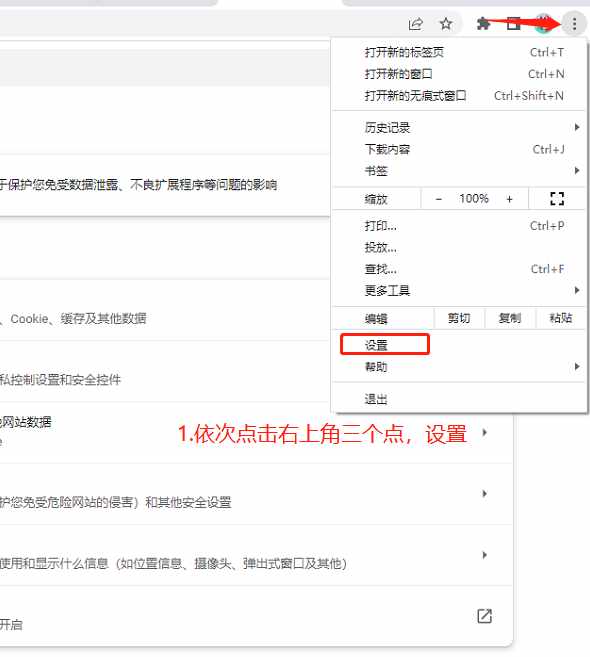Select 退出 to quit Chrome
The height and width of the screenshot is (657, 590).
click(460, 398)
